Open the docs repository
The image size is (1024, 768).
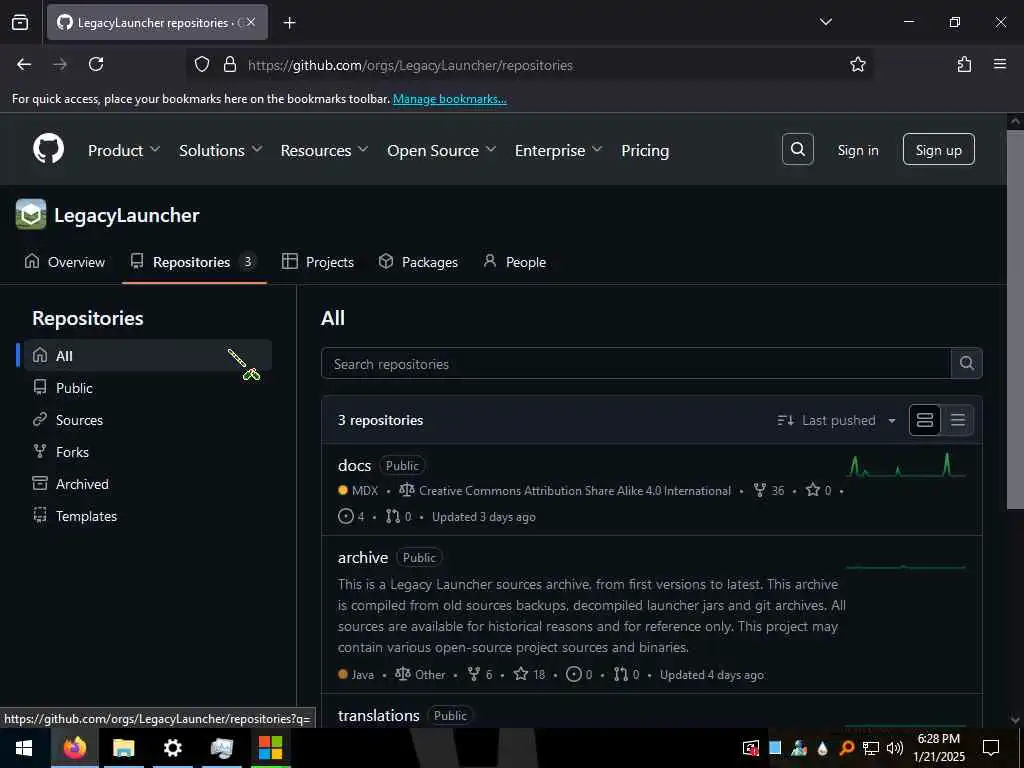pyautogui.click(x=354, y=465)
